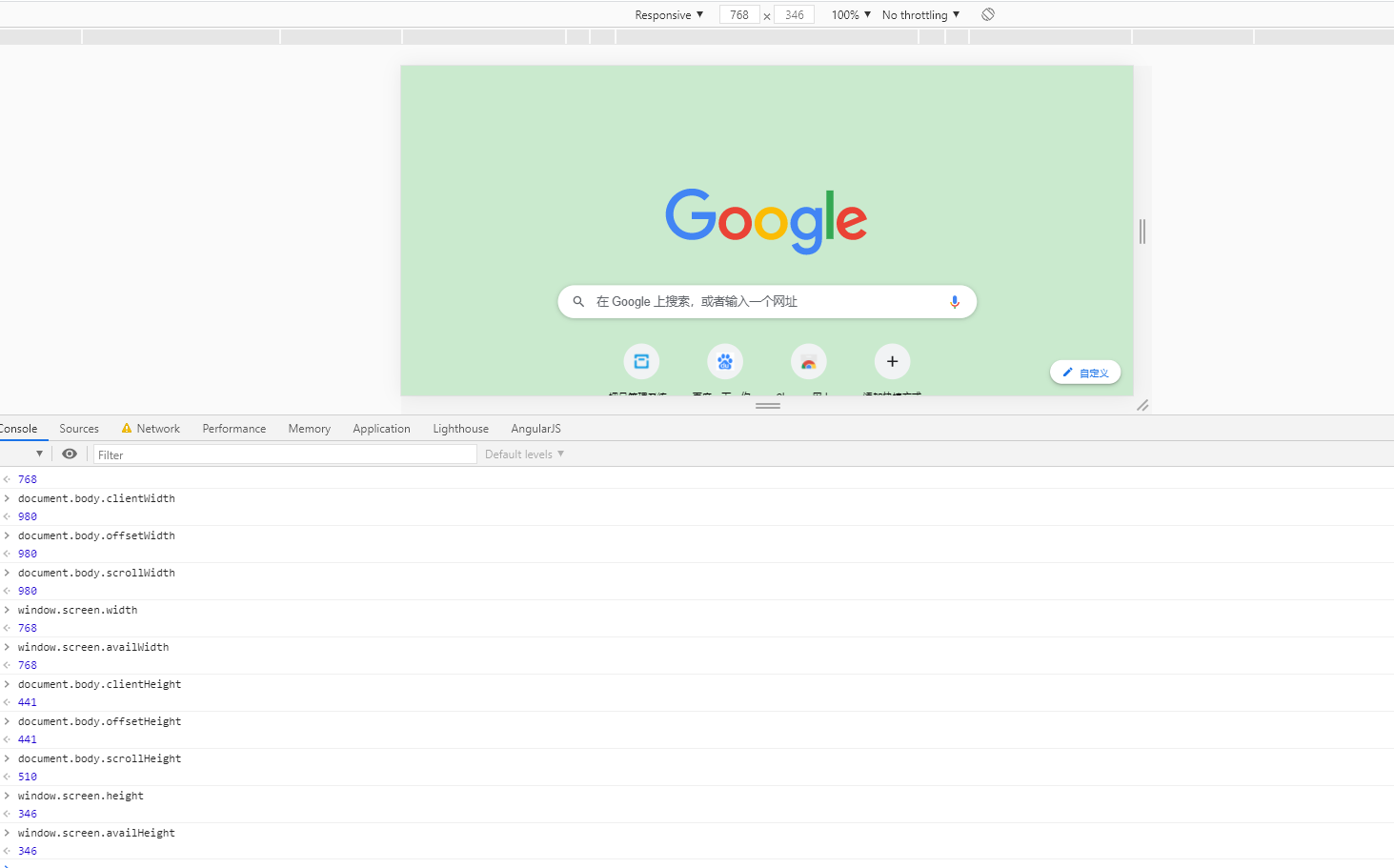Click the viewport height field showing 346

(795, 14)
